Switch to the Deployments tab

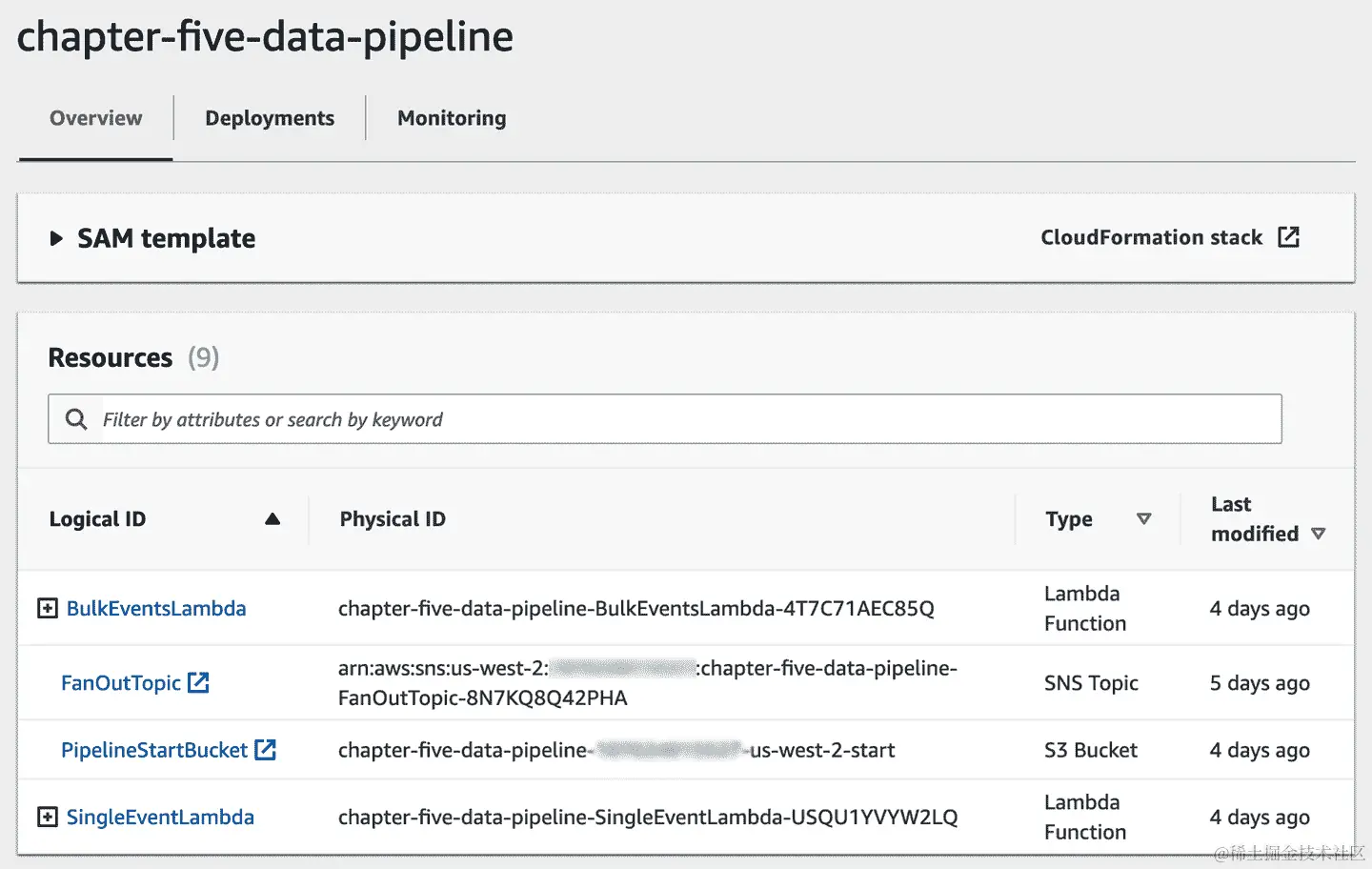pyautogui.click(x=270, y=118)
